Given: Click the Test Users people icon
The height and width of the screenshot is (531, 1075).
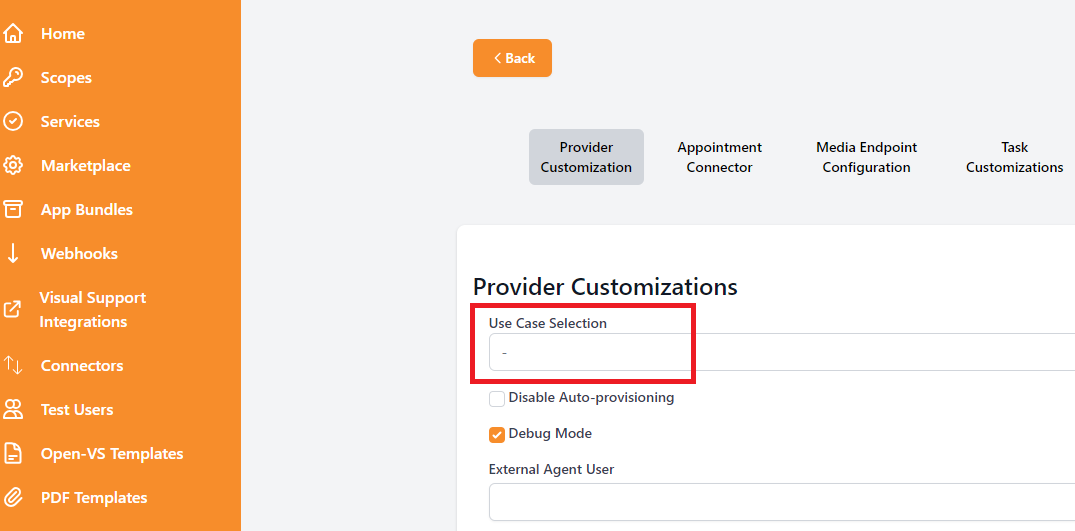Looking at the screenshot, I should click(13, 410).
